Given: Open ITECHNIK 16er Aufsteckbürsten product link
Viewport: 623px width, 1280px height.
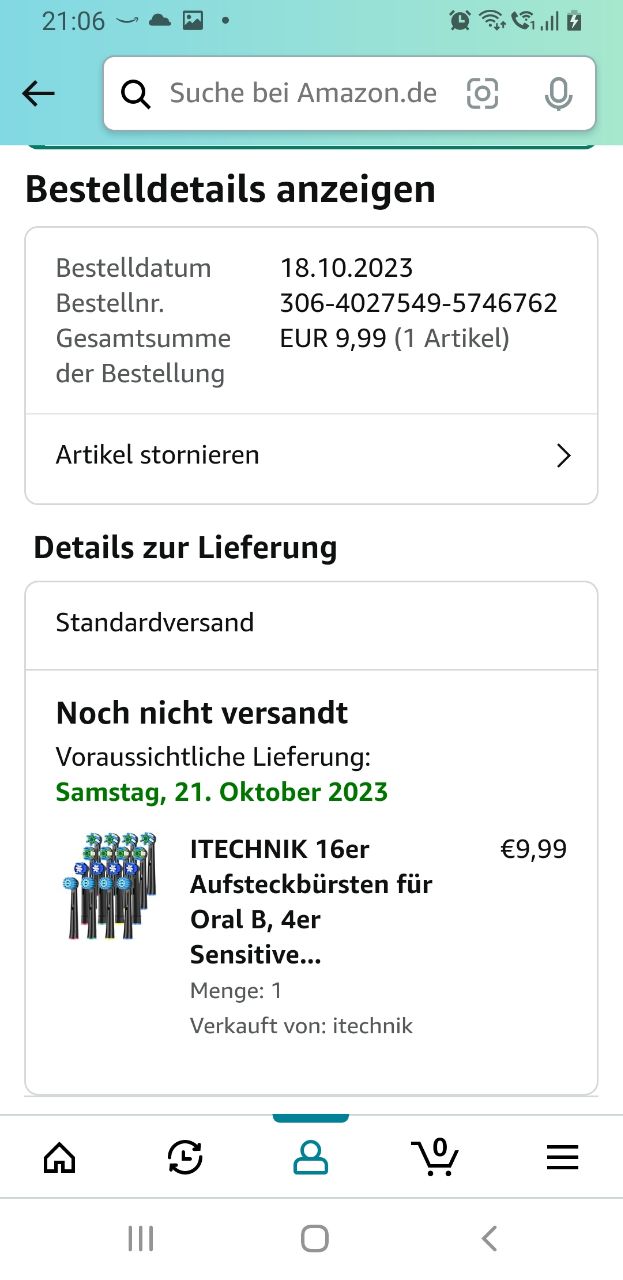Looking at the screenshot, I should click(x=310, y=902).
